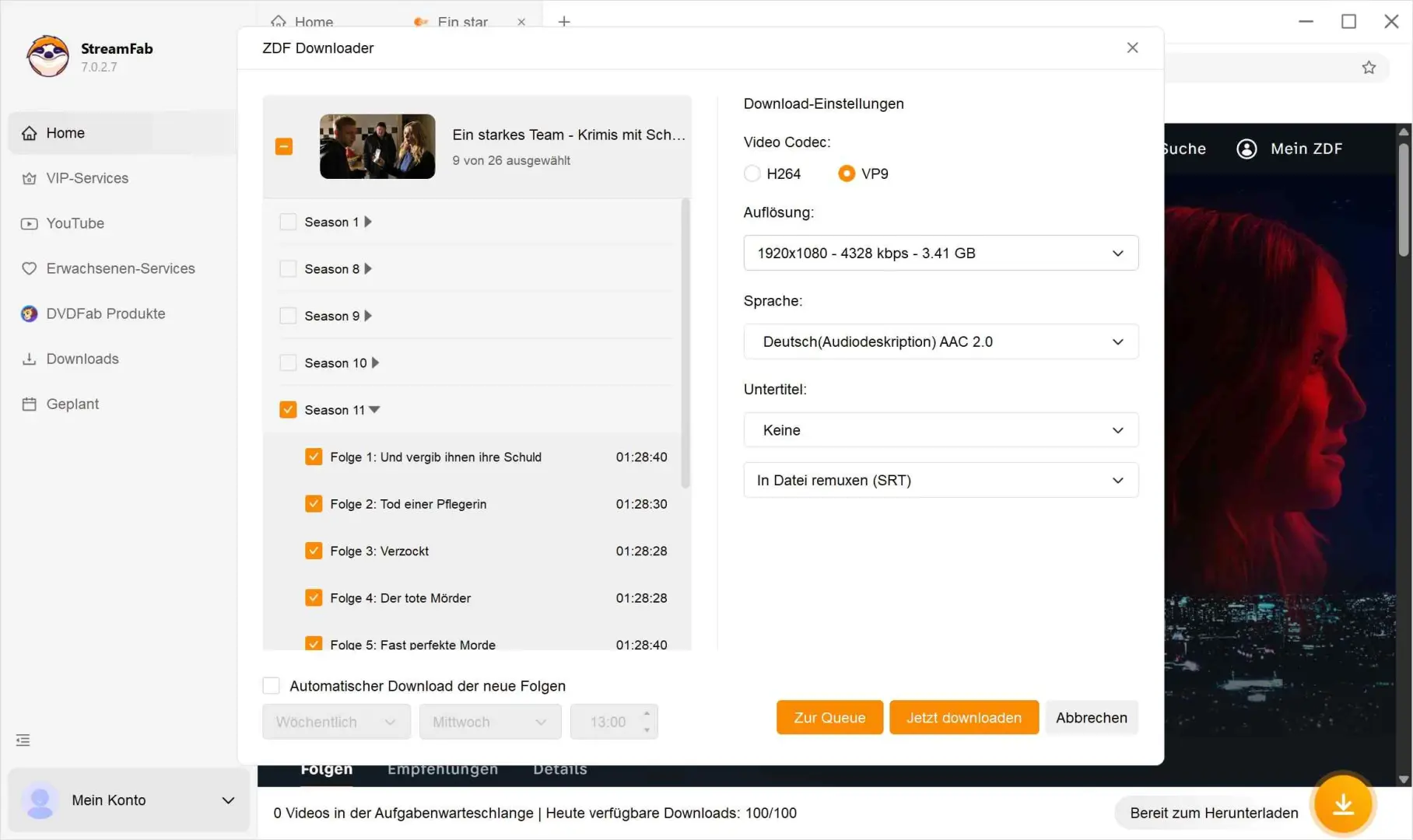
Task: Close the ZDF Downloader dialog
Action: pyautogui.click(x=1132, y=47)
